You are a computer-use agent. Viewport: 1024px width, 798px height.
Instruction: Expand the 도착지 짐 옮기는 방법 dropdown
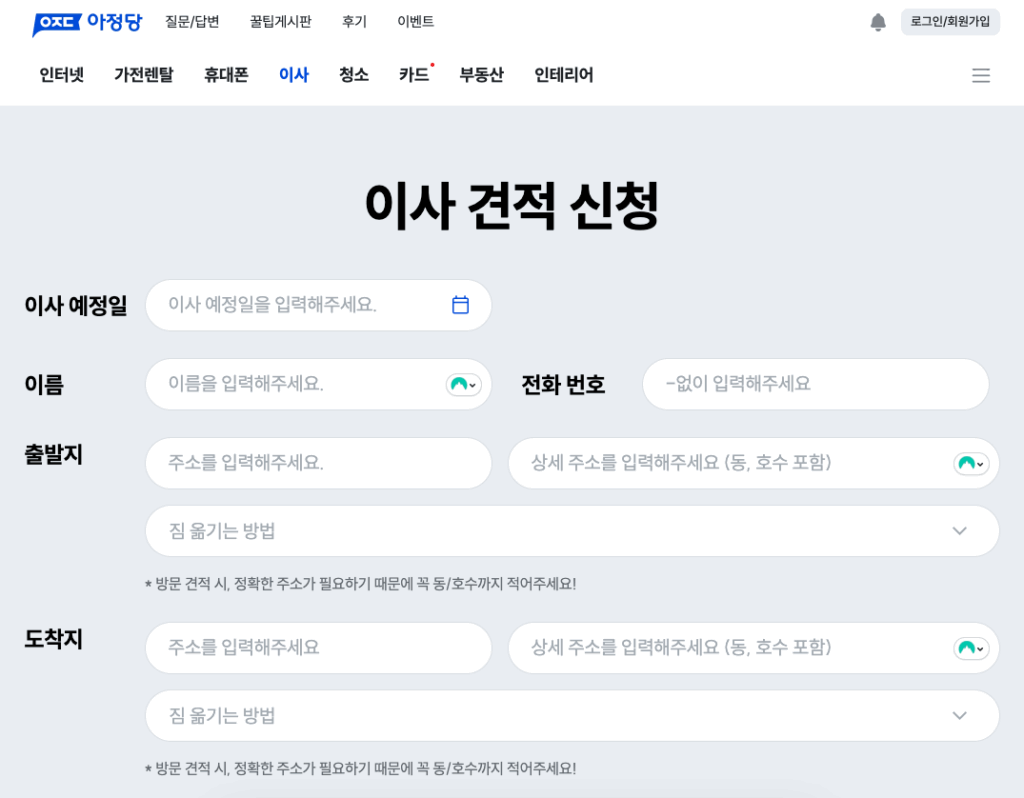(x=571, y=716)
